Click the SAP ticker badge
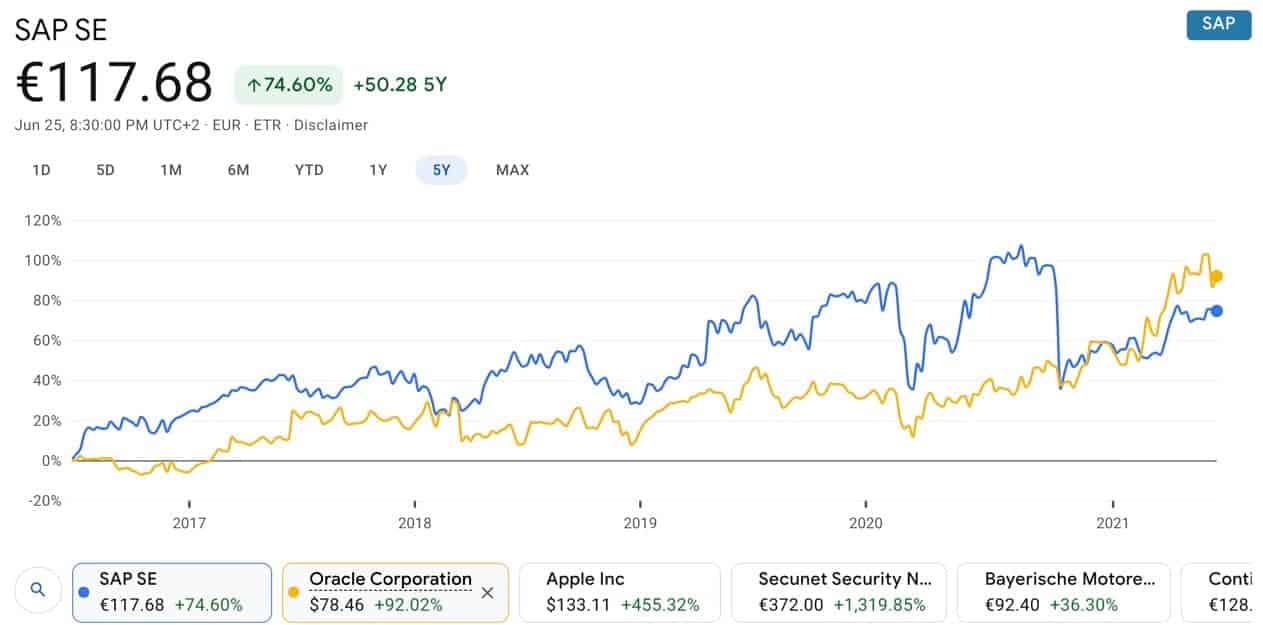This screenshot has height=625, width=1263. pos(1218,24)
